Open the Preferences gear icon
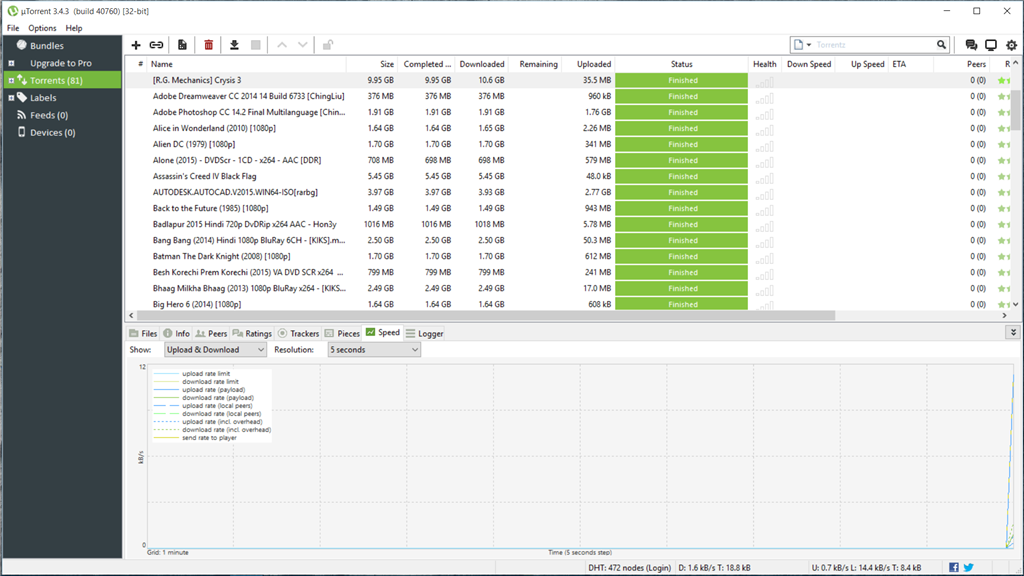This screenshot has width=1024, height=576. pos(1011,45)
